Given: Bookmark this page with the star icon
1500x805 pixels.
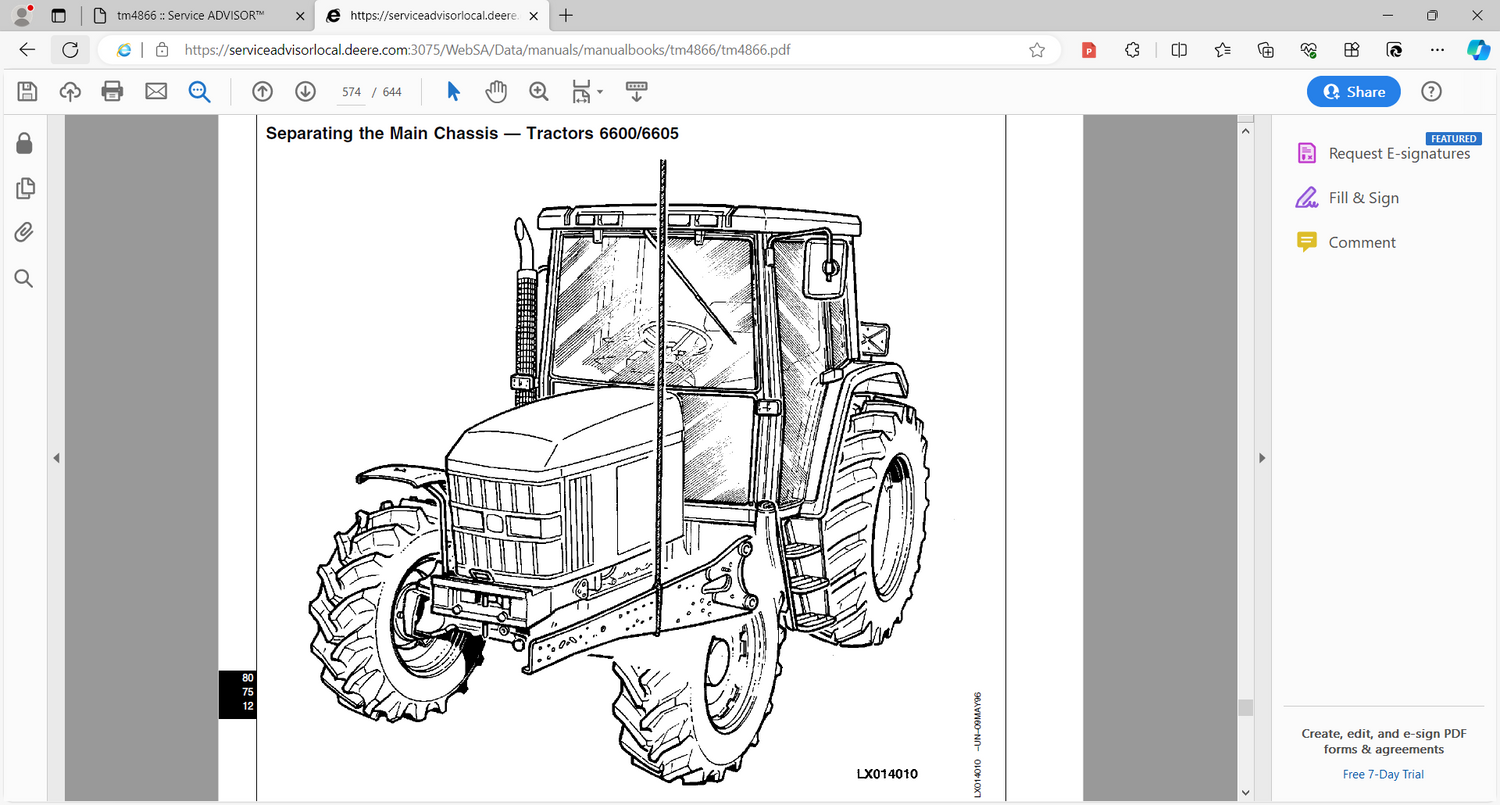Looking at the screenshot, I should pyautogui.click(x=1037, y=50).
